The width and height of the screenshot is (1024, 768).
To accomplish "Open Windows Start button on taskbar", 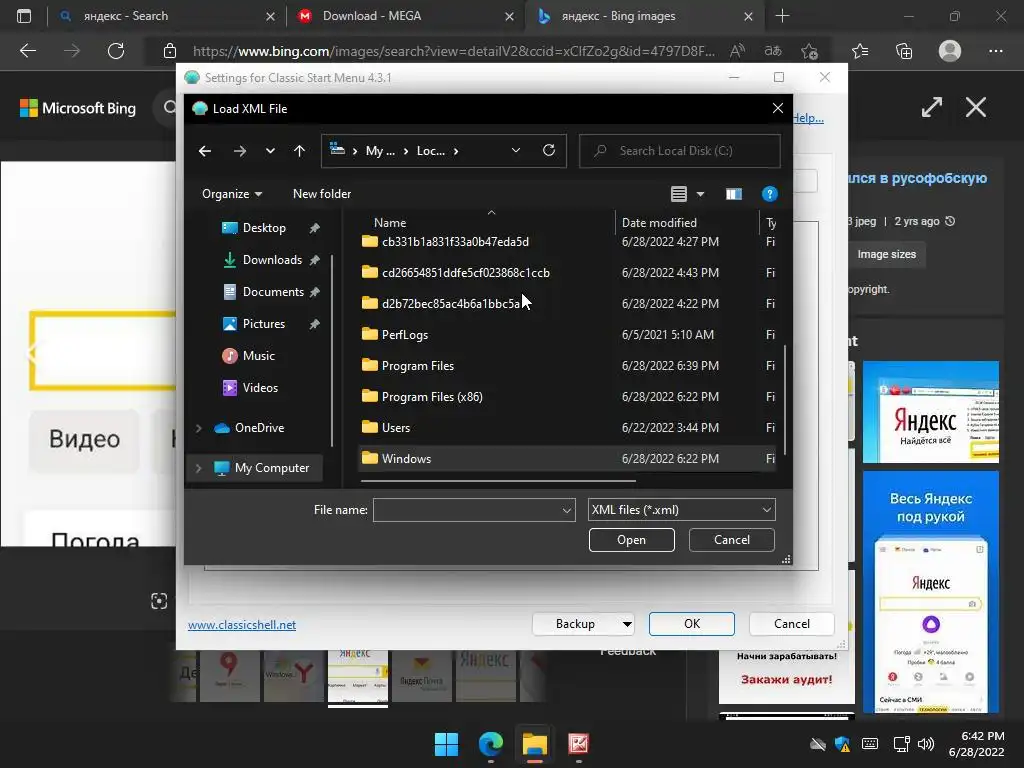I will click(447, 744).
